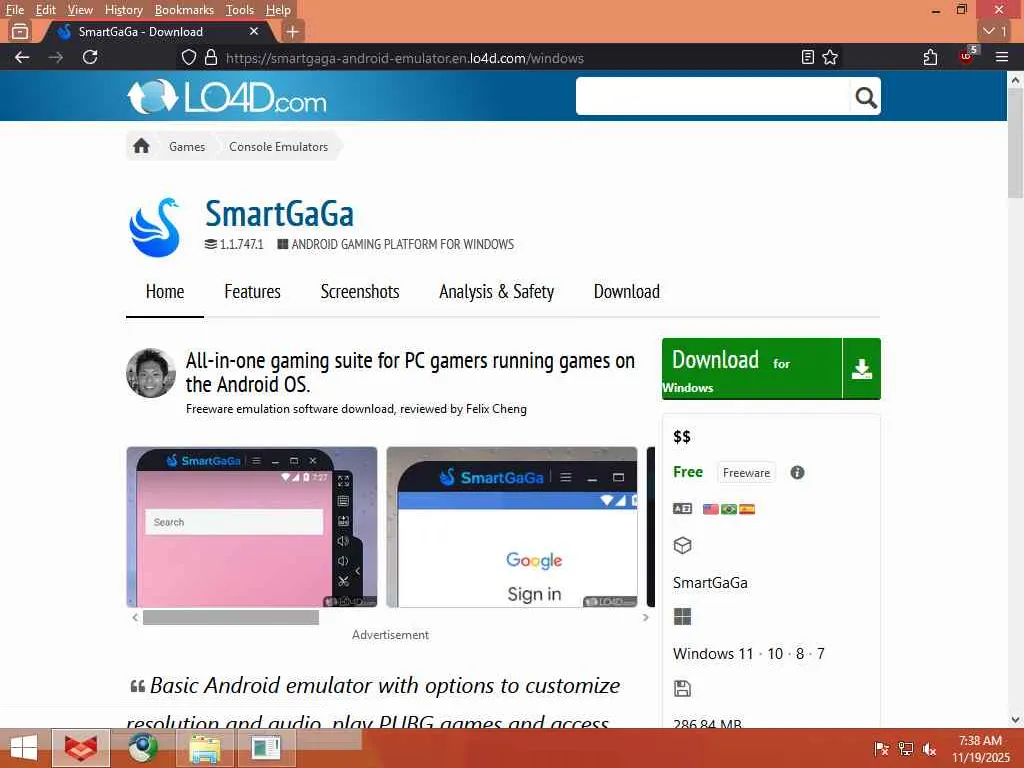Open the red extension icon with badge 5
The image size is (1024, 768).
[967, 56]
